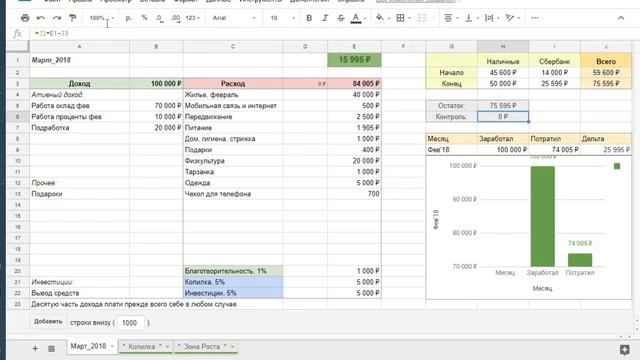The height and width of the screenshot is (360, 640).
Task: Open the borders menu
Action: coord(401,18)
